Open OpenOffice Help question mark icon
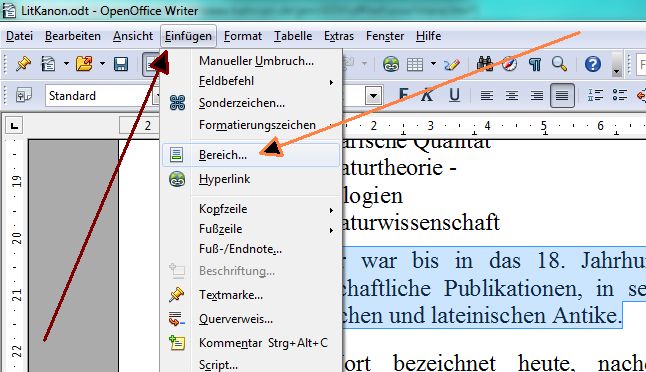 [x=592, y=64]
